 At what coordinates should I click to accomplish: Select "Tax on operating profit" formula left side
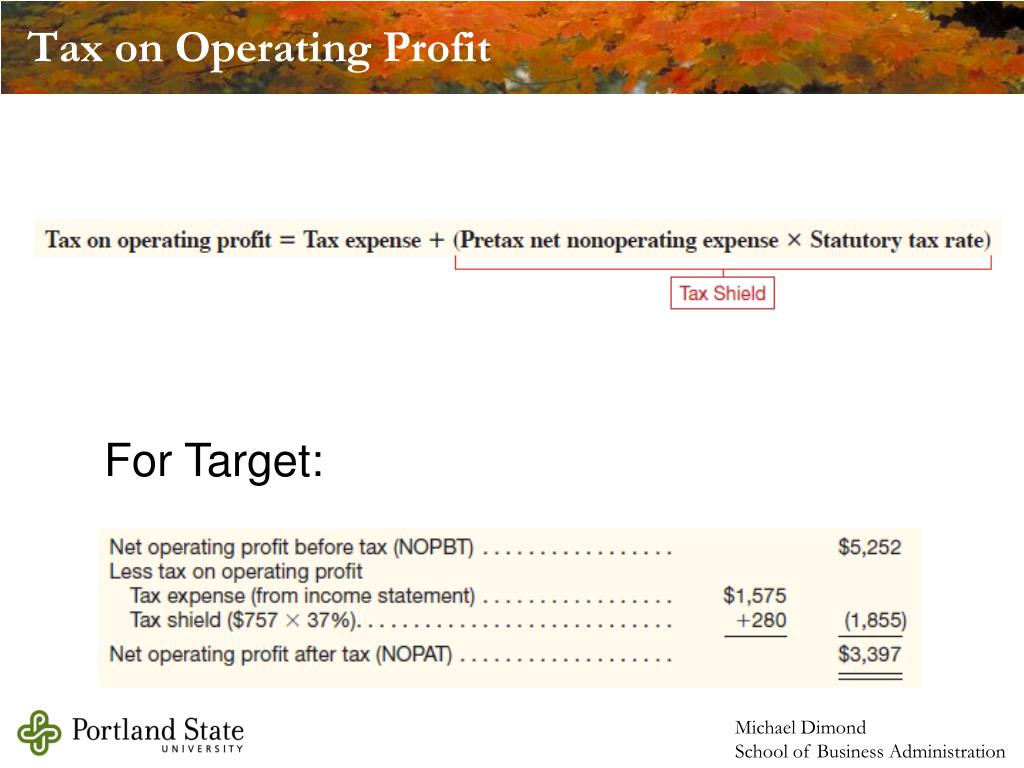click(157, 240)
